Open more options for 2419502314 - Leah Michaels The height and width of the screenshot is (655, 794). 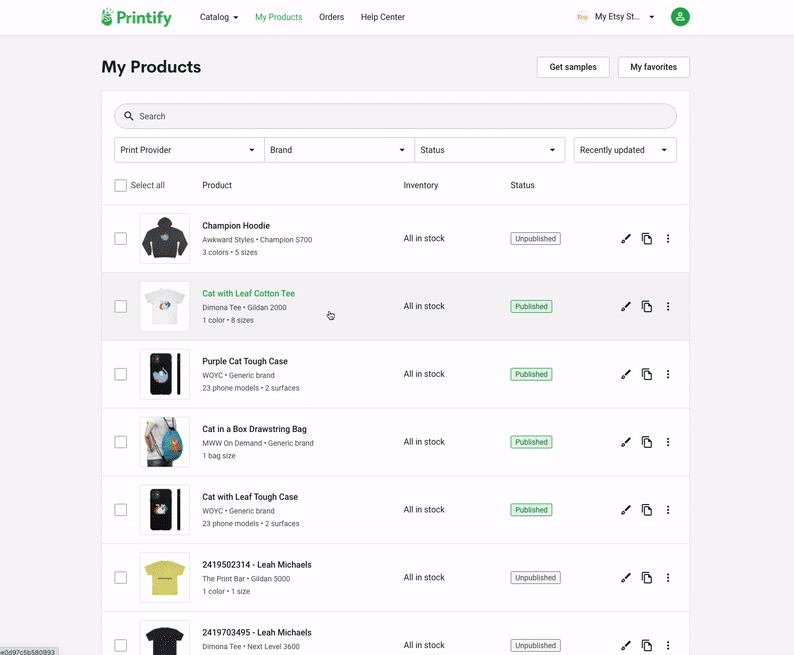pos(668,578)
